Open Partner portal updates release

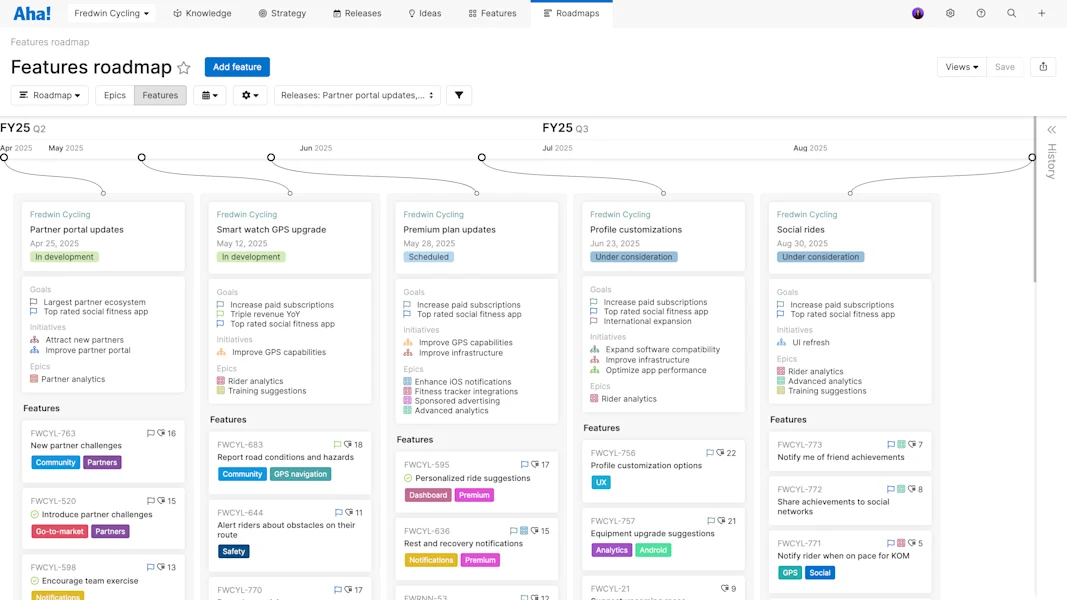[77, 230]
